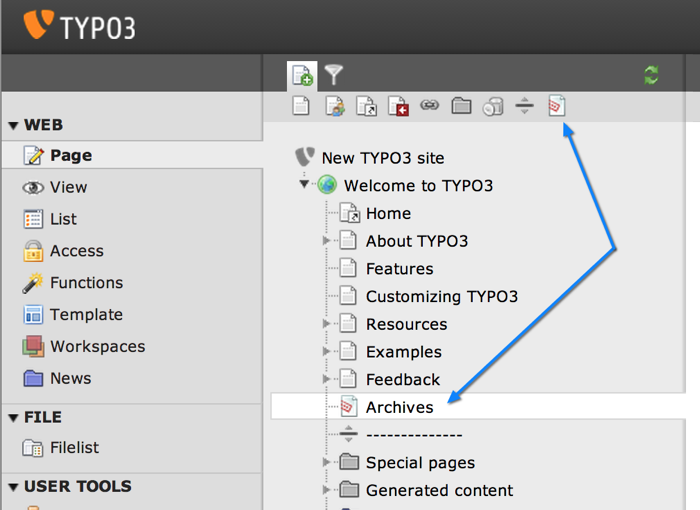Viewport: 700px width, 510px height.
Task: Click the Functions magic wand icon
Action: (33, 283)
